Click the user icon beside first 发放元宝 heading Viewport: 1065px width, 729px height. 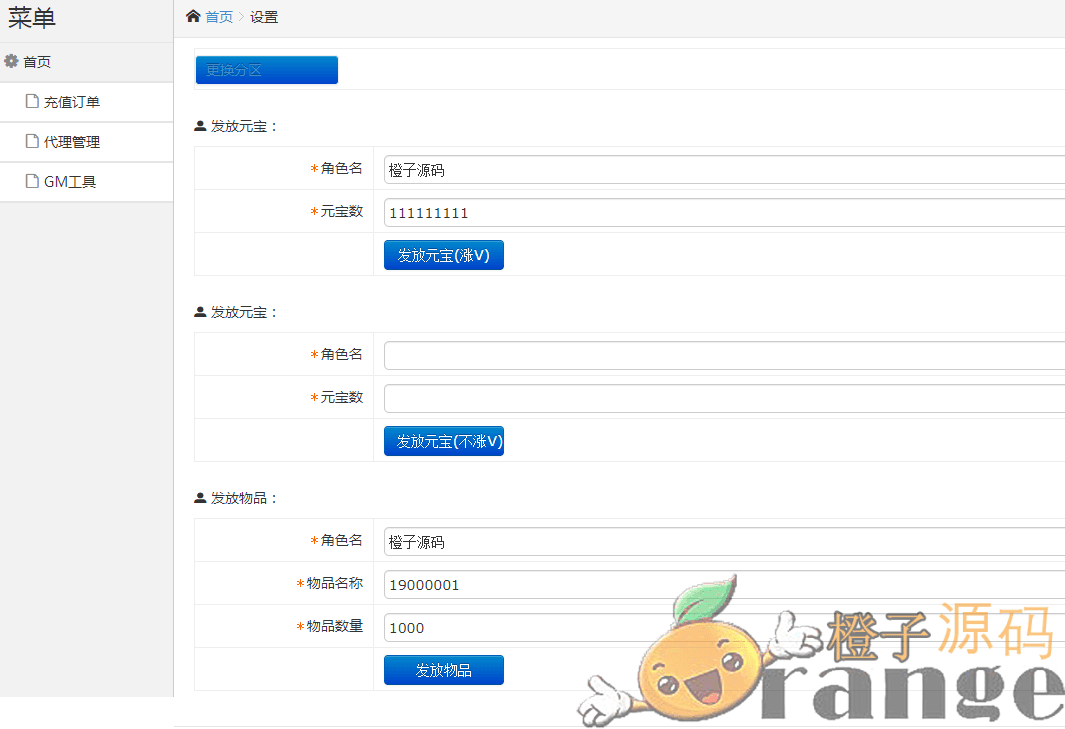(x=200, y=126)
